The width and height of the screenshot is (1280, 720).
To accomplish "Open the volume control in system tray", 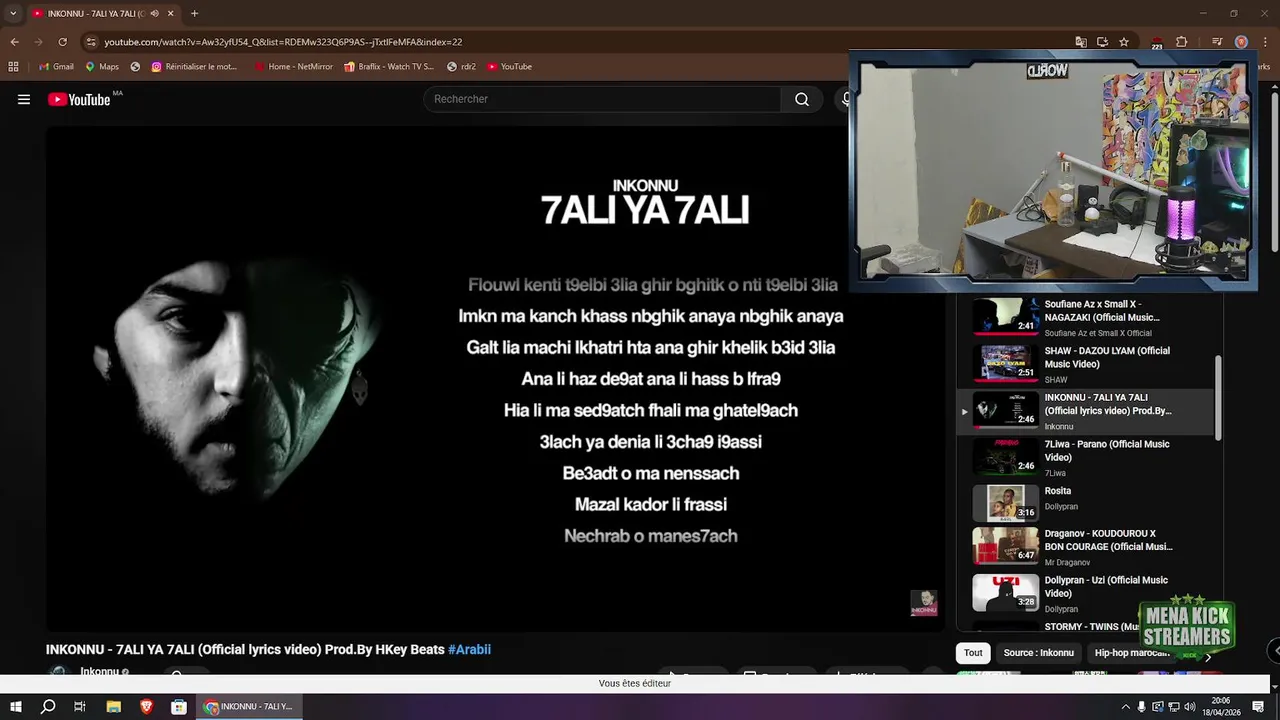I will 1189,707.
